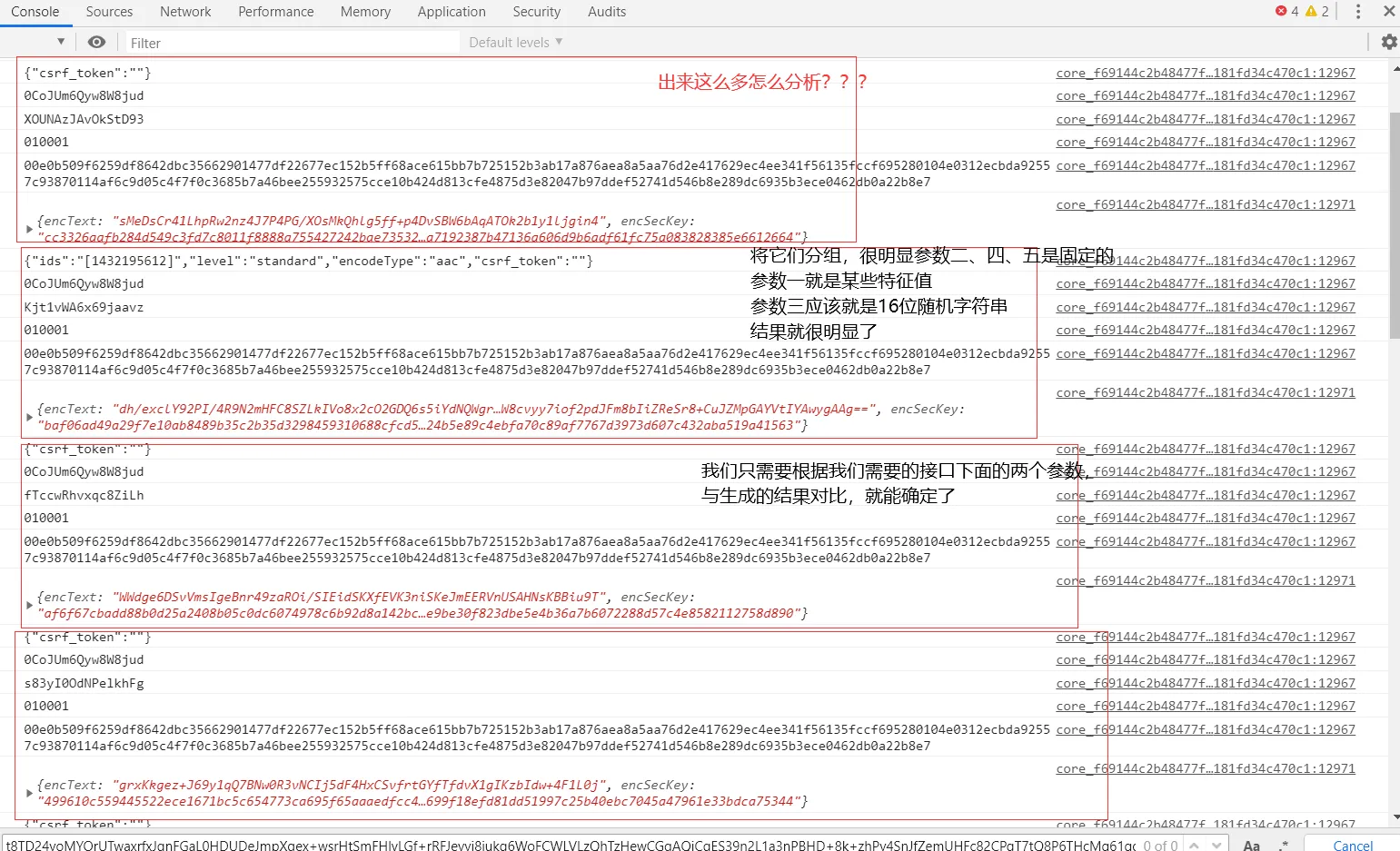Open DevTools Settings via the gear icon

coord(1388,42)
